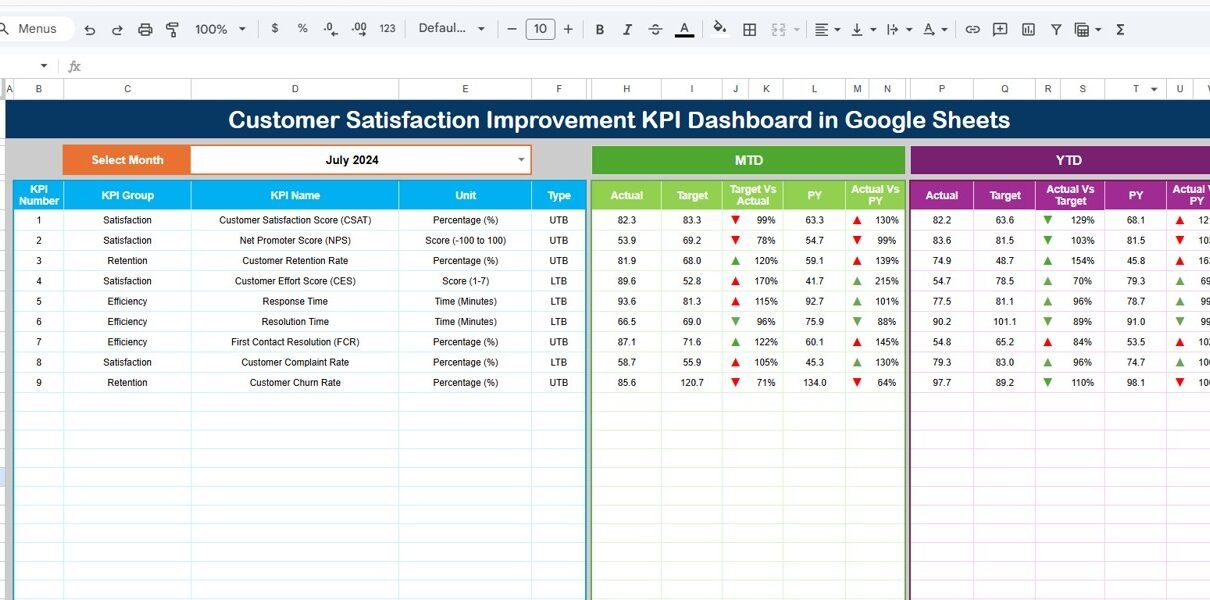Click the Menus search box
1210x600 pixels.
click(38, 29)
